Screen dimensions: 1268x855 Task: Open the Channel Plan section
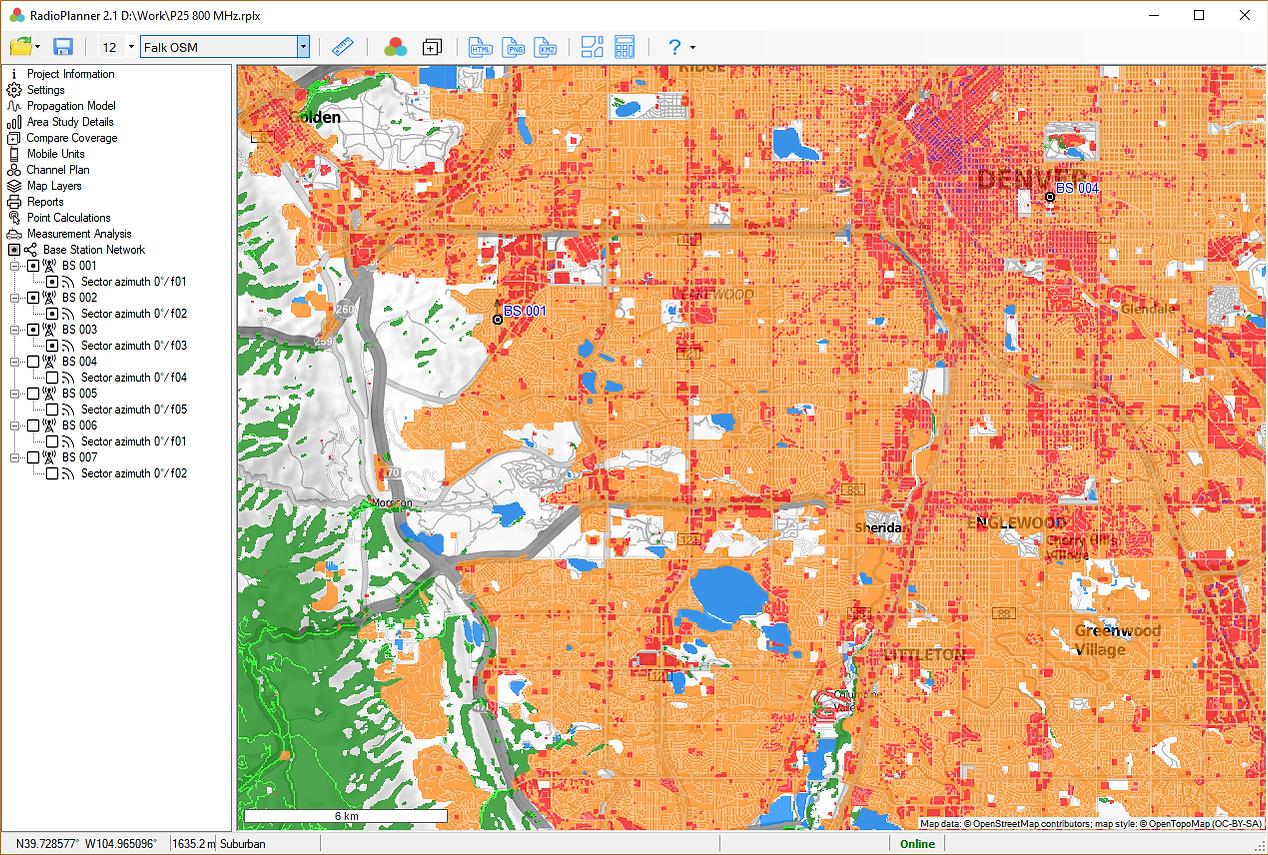58,170
